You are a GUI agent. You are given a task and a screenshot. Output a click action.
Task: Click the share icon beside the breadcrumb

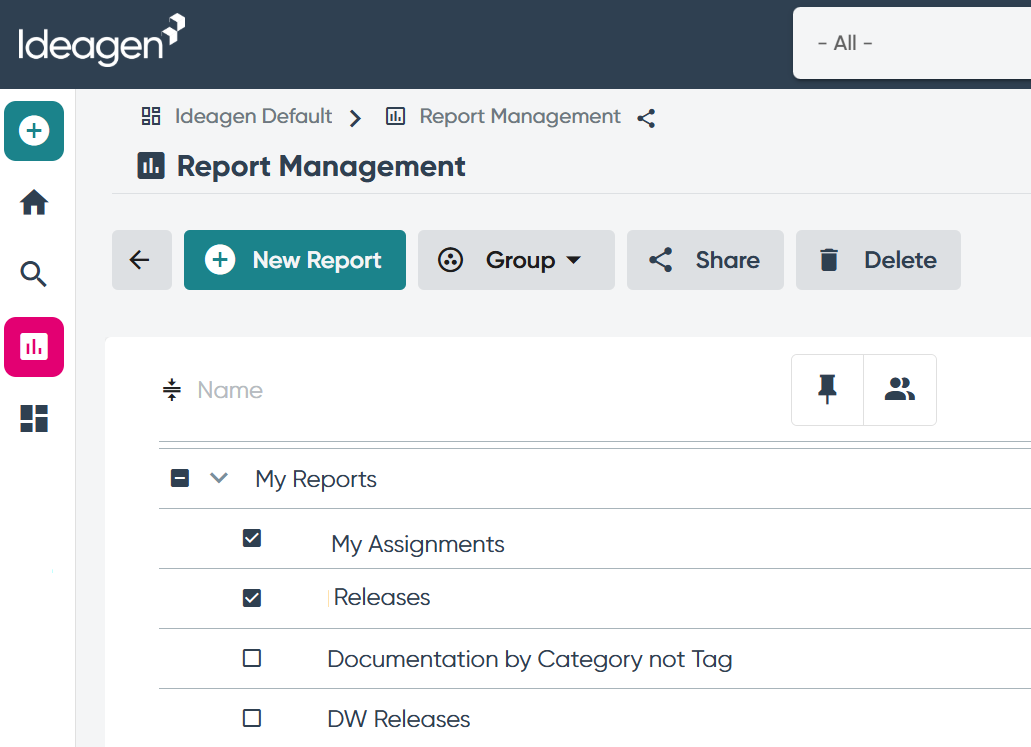[646, 118]
